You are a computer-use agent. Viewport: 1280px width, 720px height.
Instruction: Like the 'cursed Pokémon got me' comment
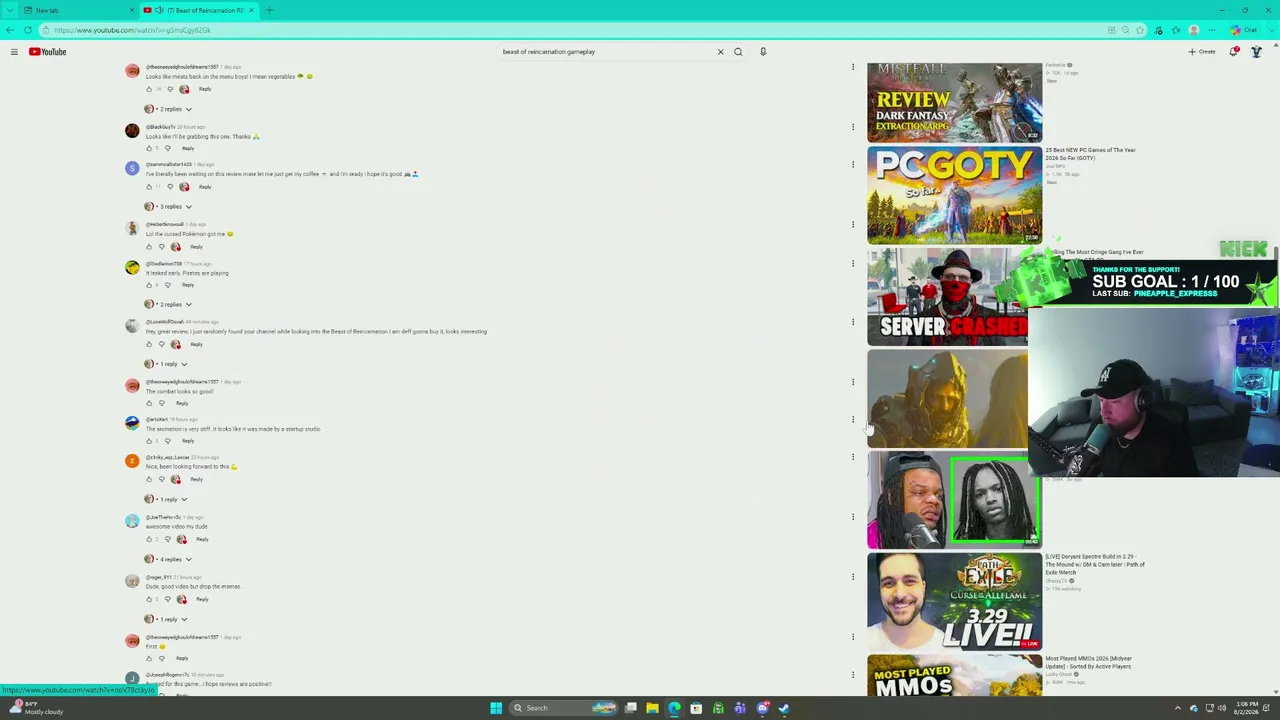pos(150,247)
